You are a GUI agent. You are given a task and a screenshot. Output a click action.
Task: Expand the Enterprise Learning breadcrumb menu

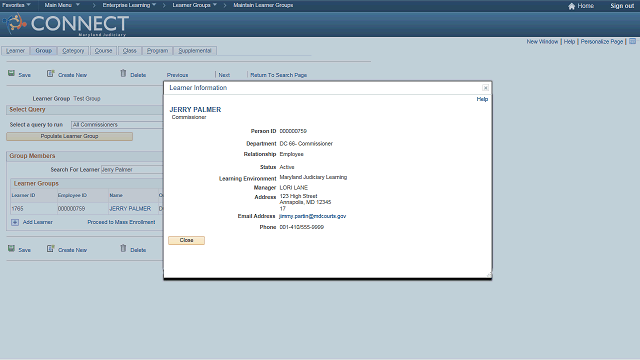[129, 5]
